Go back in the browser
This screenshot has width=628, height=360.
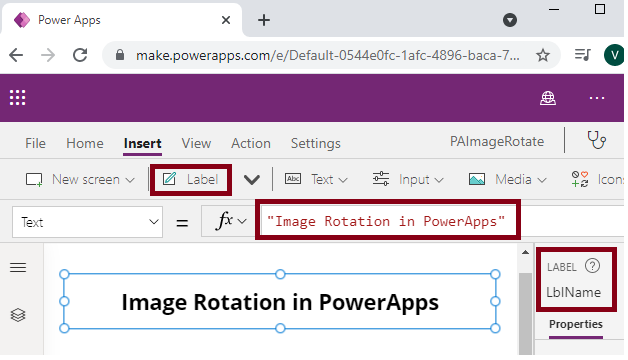click(16, 55)
